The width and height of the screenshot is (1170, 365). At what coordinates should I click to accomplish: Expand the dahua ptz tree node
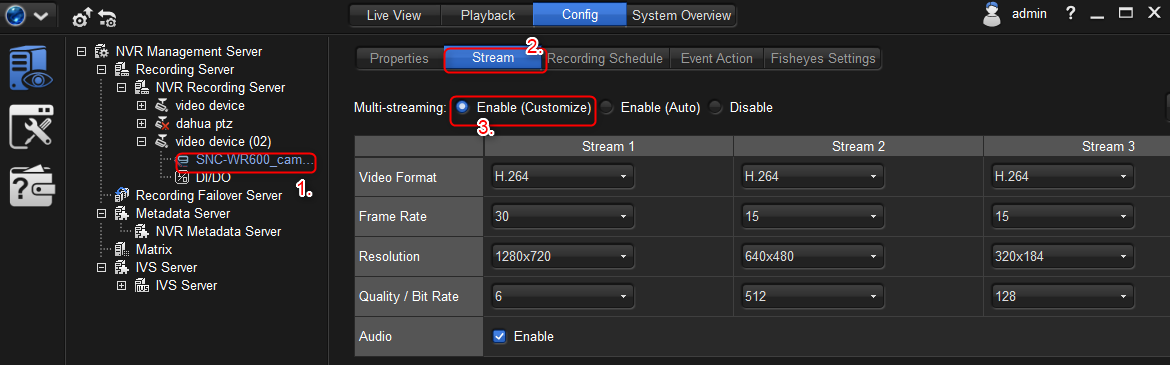click(x=141, y=123)
